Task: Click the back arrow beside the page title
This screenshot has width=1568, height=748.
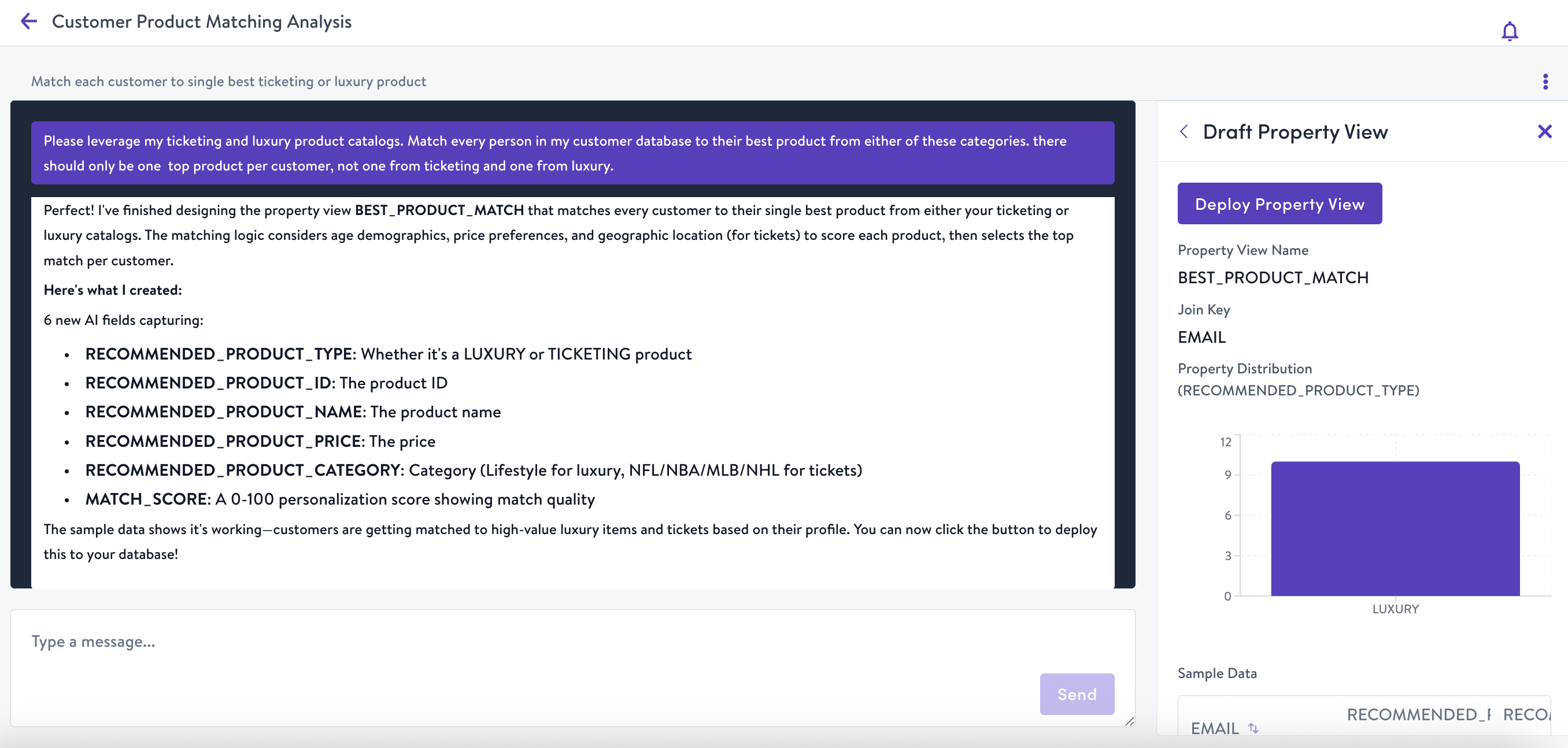Action: pyautogui.click(x=28, y=22)
